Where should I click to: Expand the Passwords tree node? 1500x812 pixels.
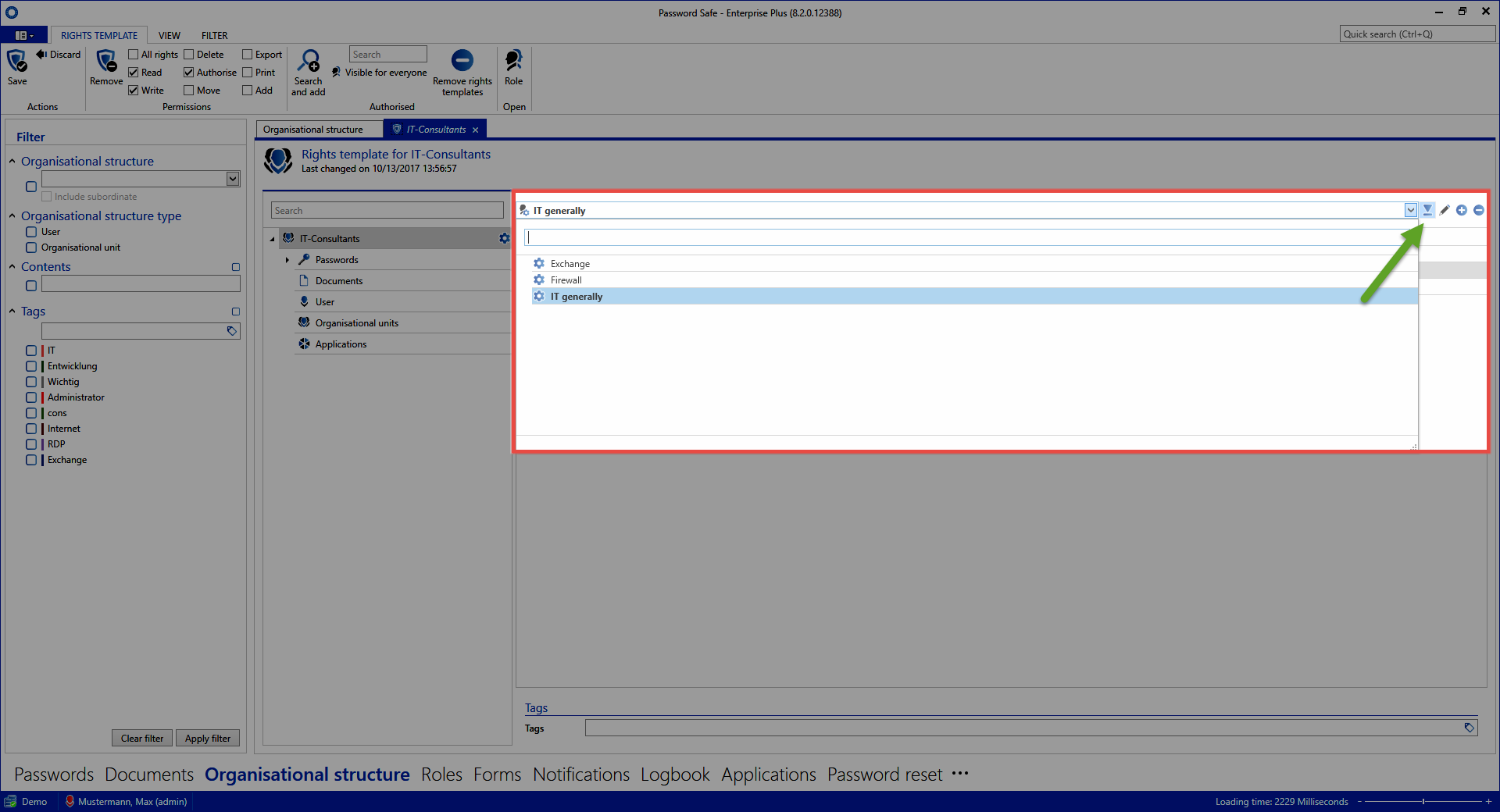click(287, 260)
